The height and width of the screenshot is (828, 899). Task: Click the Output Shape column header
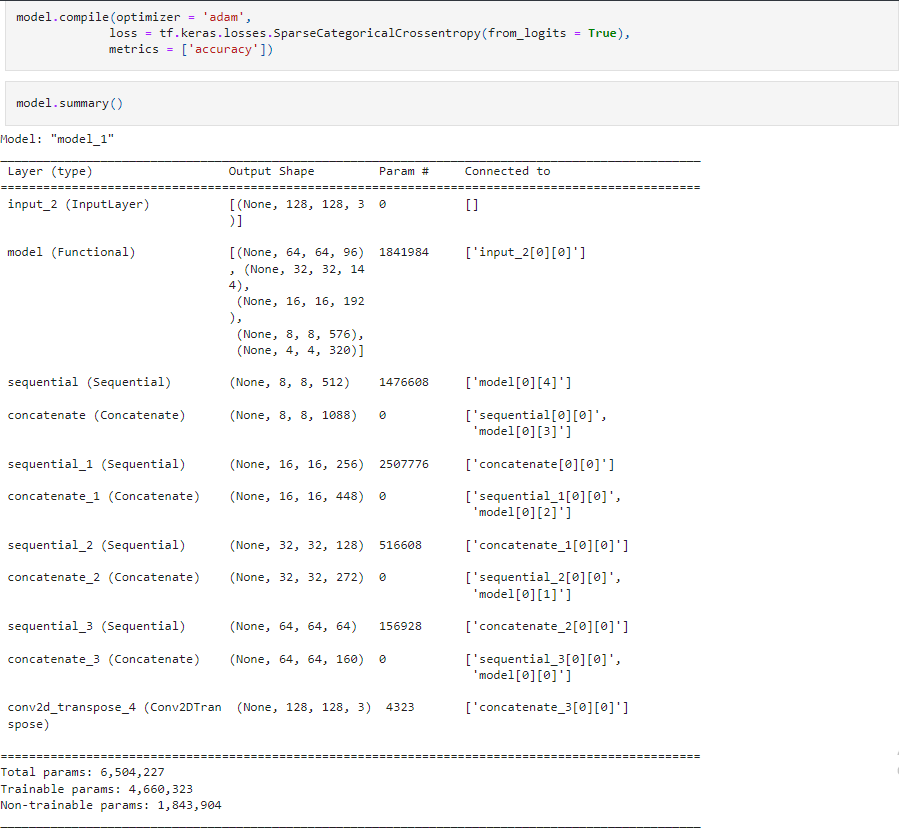click(271, 171)
